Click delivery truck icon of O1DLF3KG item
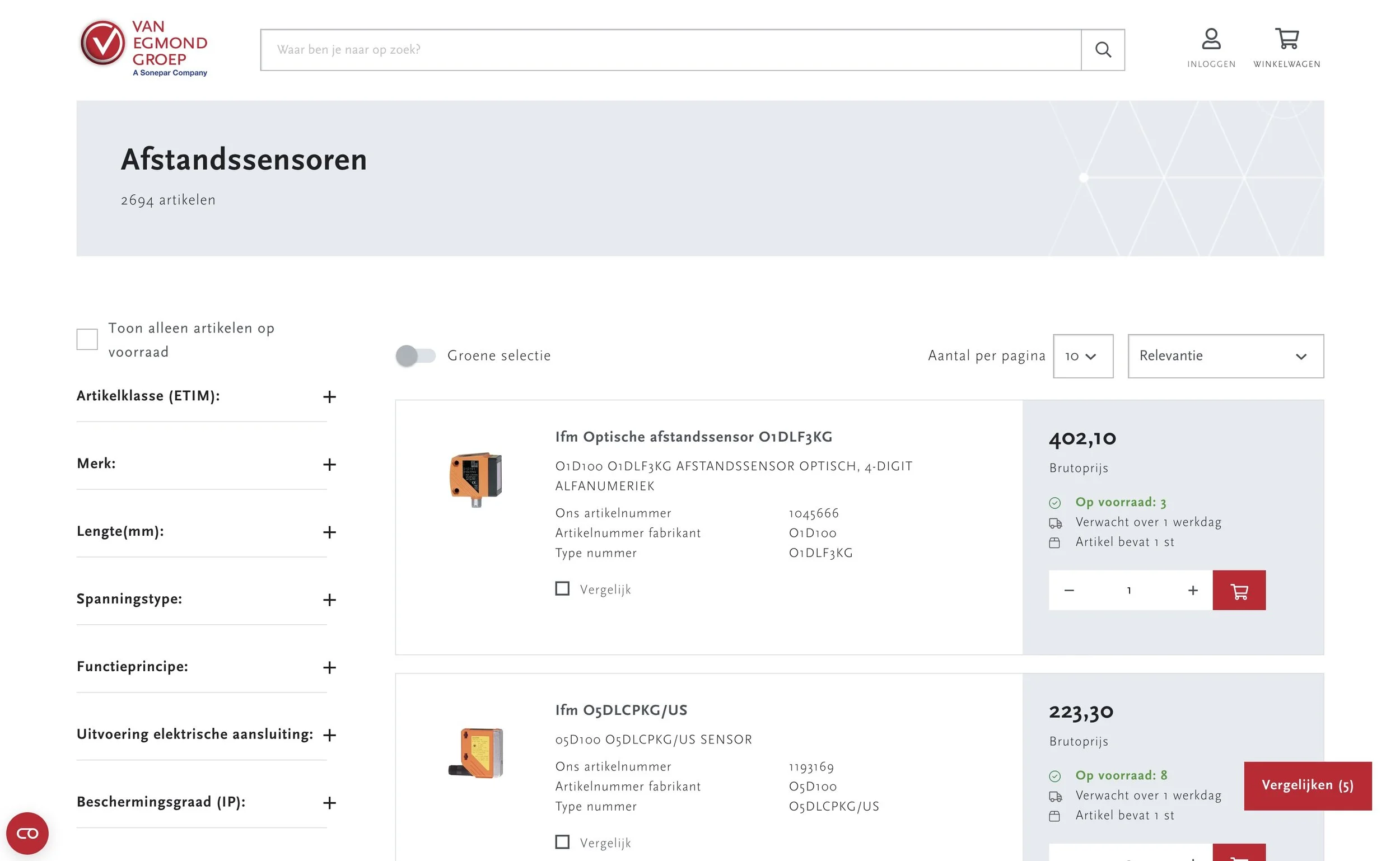1400x861 pixels. (1056, 523)
